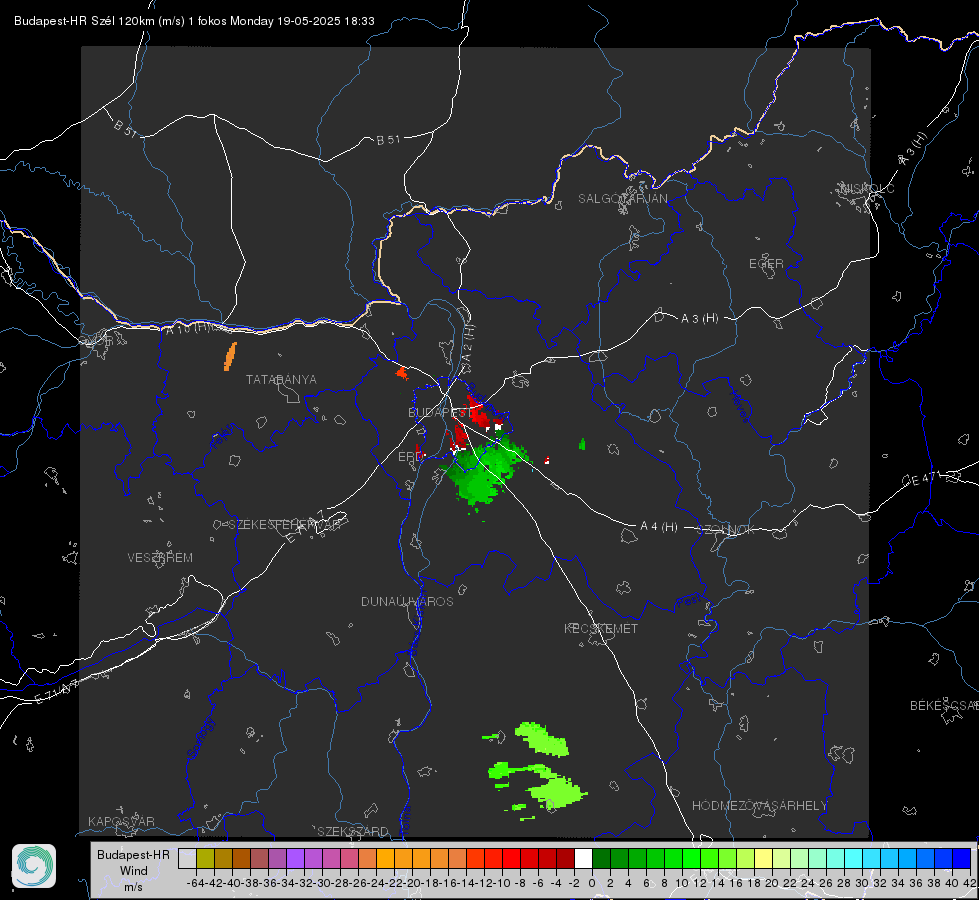The height and width of the screenshot is (900, 979).
Task: Click the TATABÁNYA city label
Action: [281, 379]
